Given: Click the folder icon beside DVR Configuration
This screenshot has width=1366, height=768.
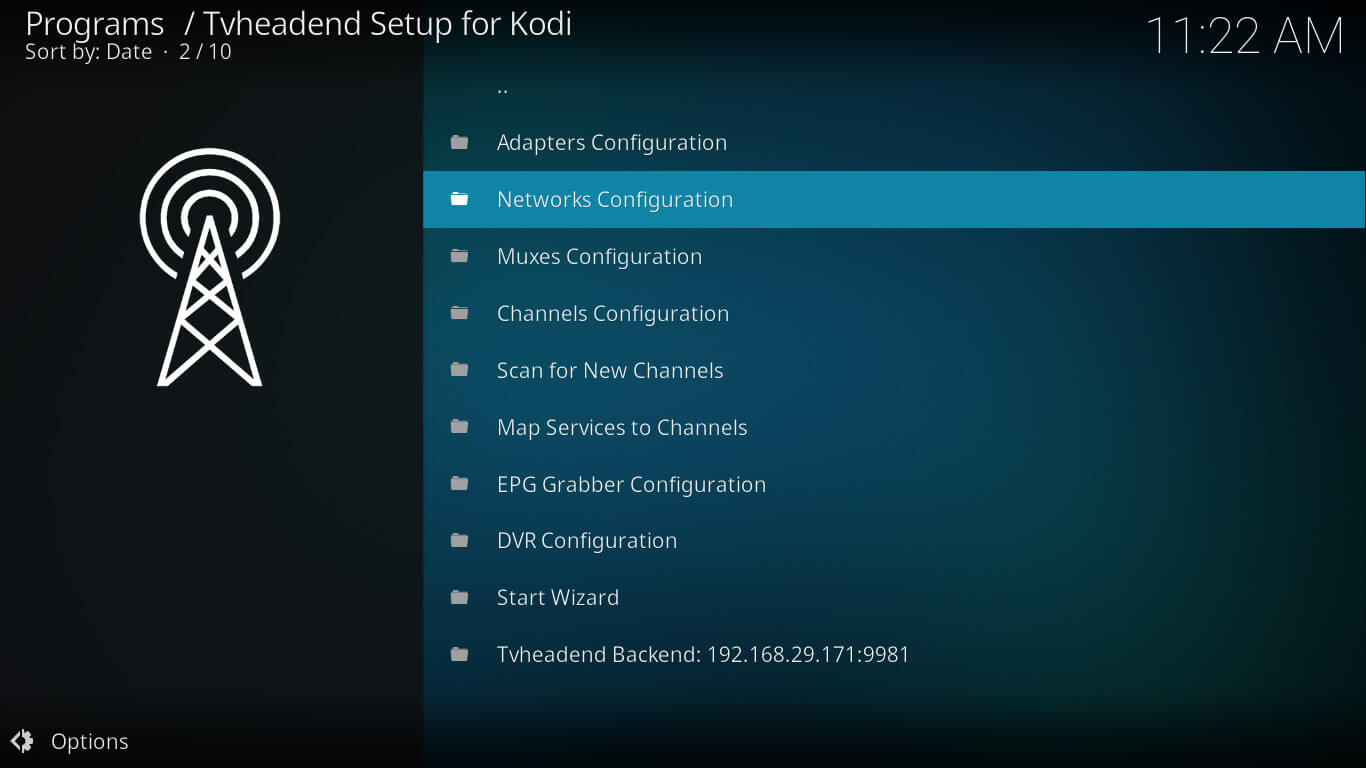Looking at the screenshot, I should click(460, 540).
